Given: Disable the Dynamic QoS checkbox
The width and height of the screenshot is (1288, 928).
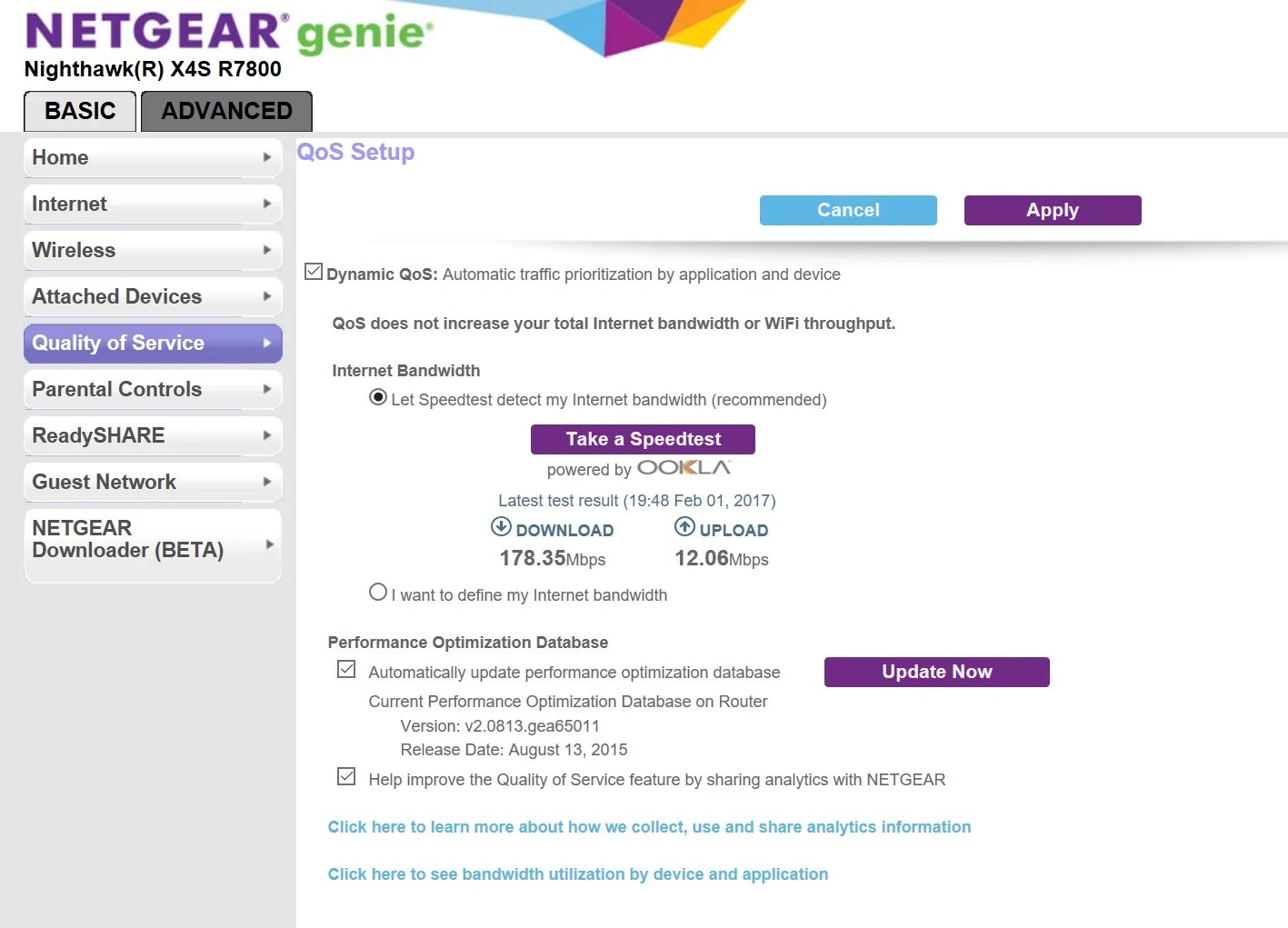Looking at the screenshot, I should (x=314, y=272).
